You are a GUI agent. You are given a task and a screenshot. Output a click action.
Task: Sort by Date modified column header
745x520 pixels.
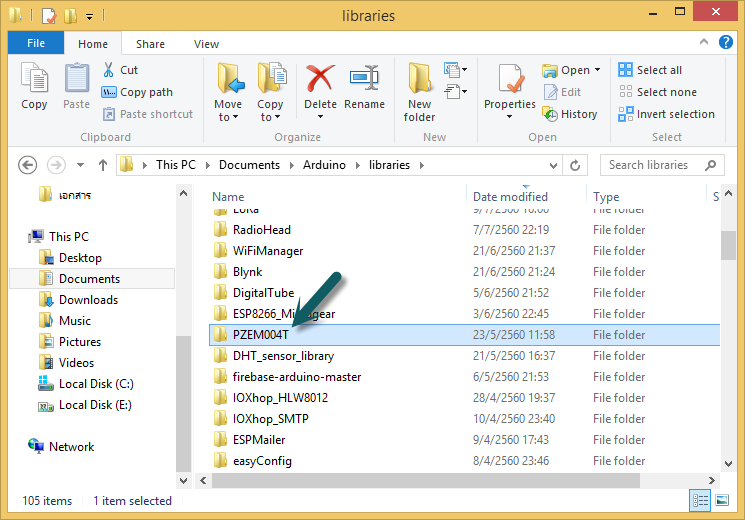(x=510, y=197)
